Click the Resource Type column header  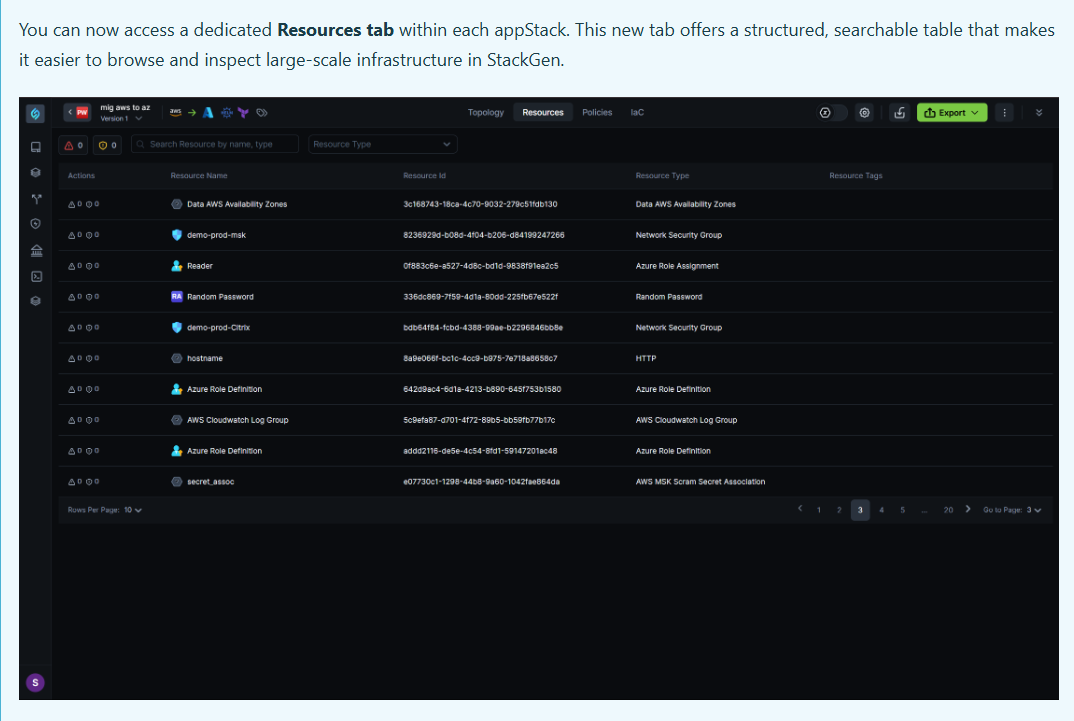pyautogui.click(x=662, y=176)
